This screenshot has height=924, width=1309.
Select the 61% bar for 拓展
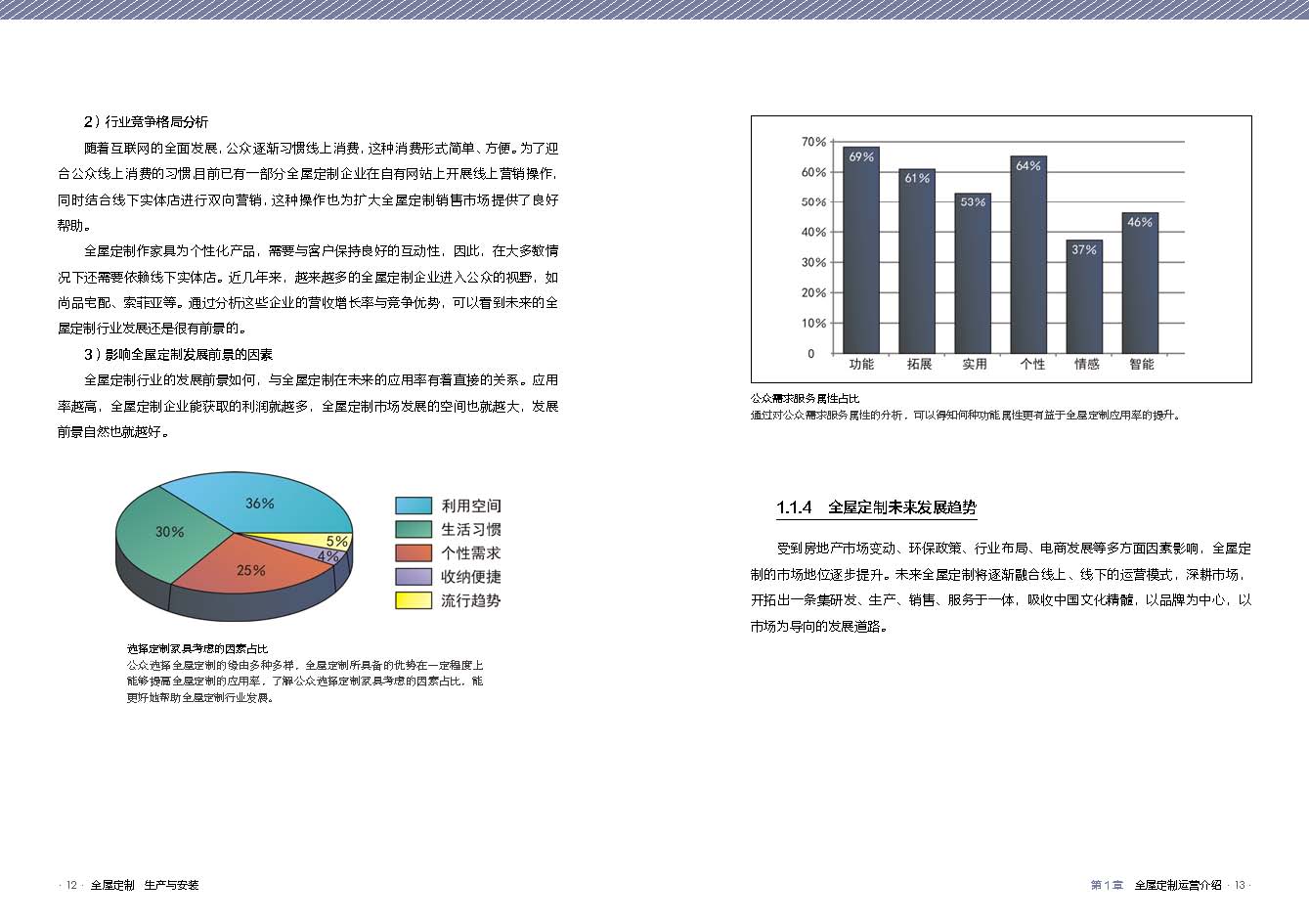(x=916, y=262)
